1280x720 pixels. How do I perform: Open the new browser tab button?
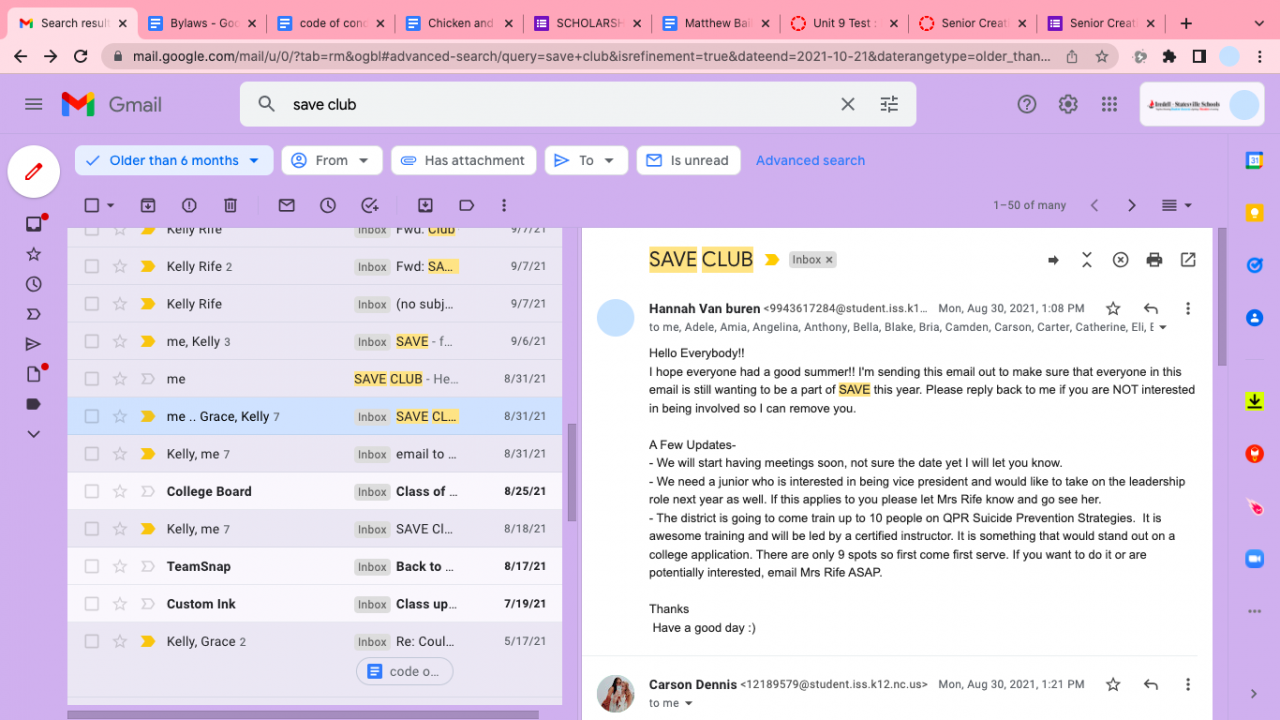pos(1186,23)
